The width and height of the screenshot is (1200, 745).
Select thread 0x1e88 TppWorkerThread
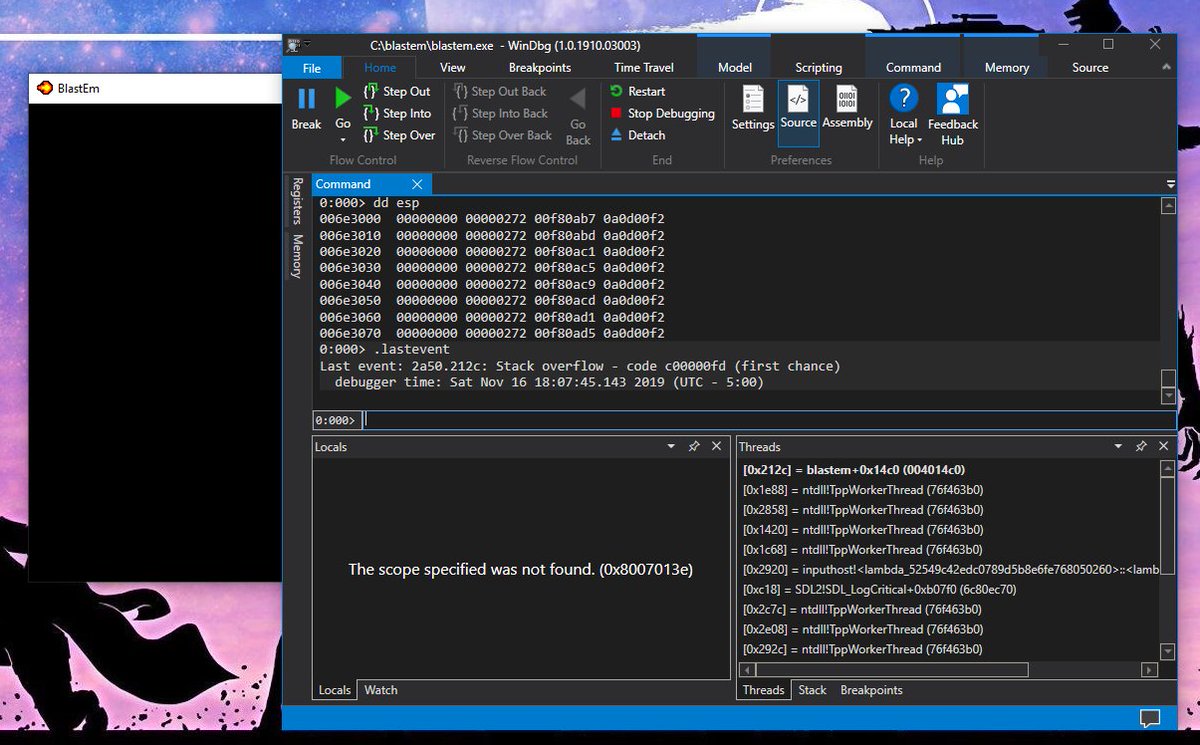[x=863, y=489]
